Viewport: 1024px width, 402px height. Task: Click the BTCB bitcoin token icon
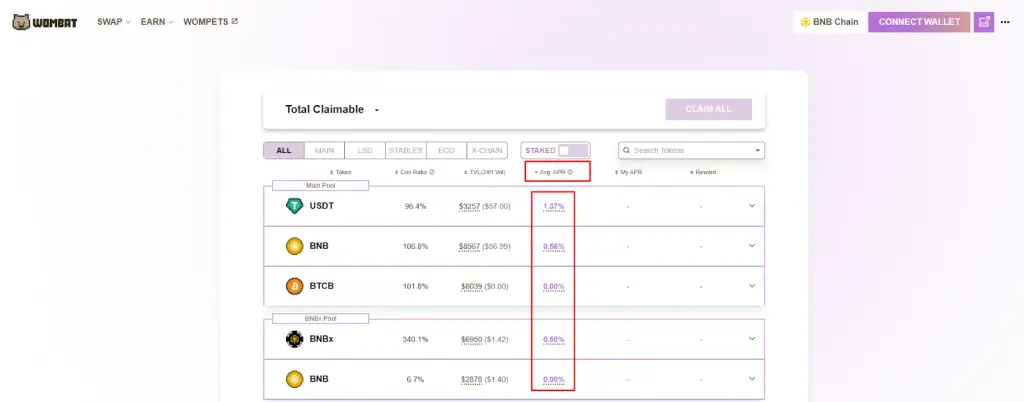coord(295,286)
